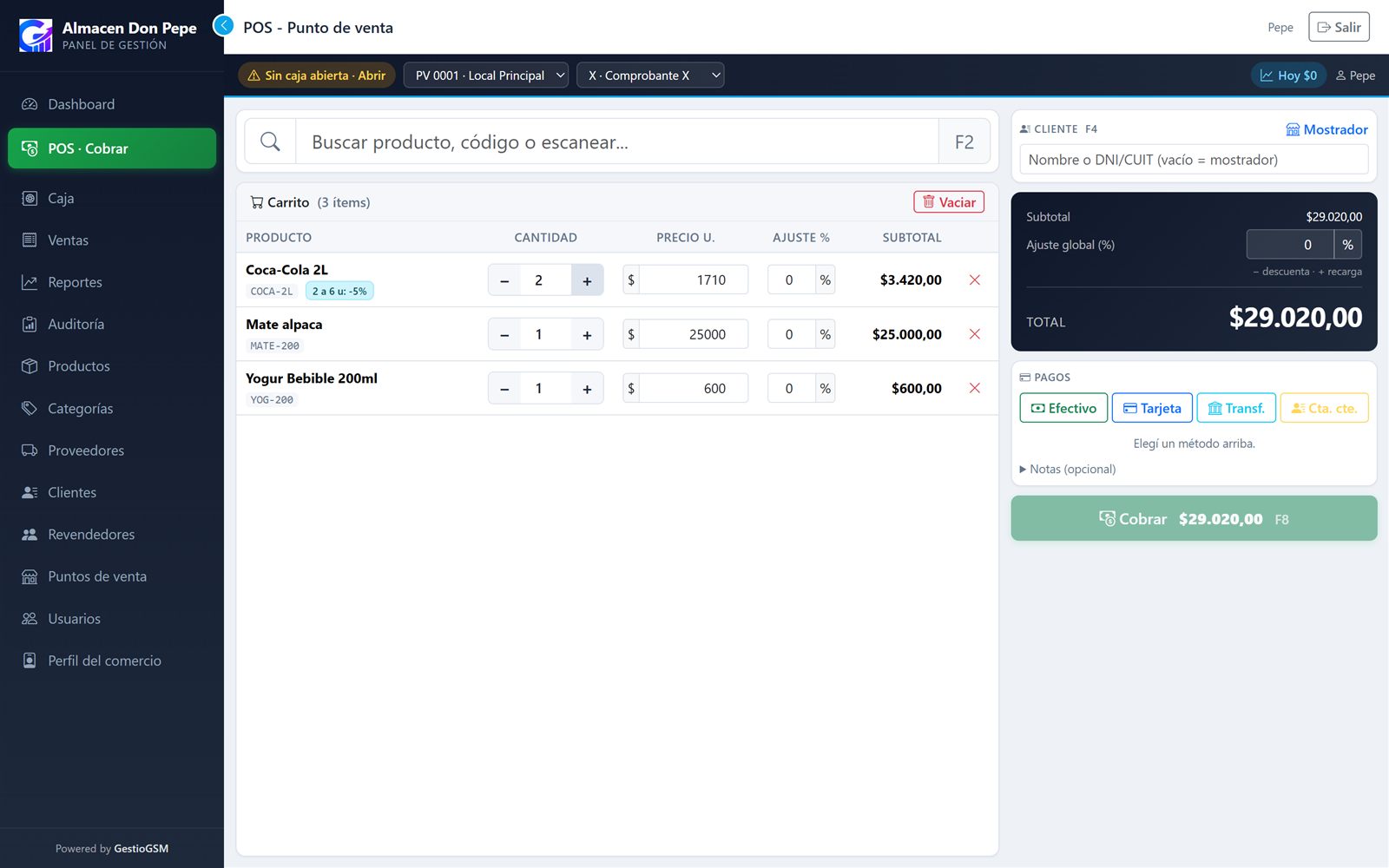
Task: Click the F2 shortcut badge
Action: click(964, 141)
